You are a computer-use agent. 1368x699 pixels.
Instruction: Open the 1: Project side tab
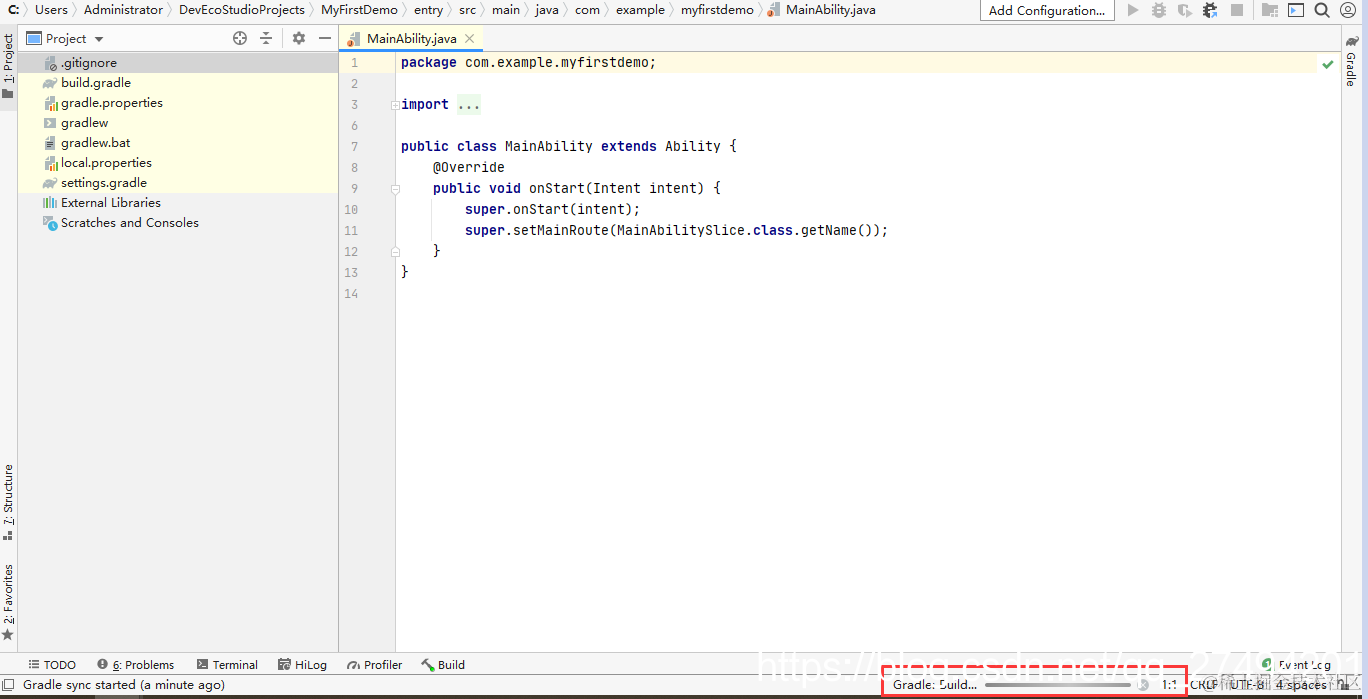pyautogui.click(x=8, y=66)
